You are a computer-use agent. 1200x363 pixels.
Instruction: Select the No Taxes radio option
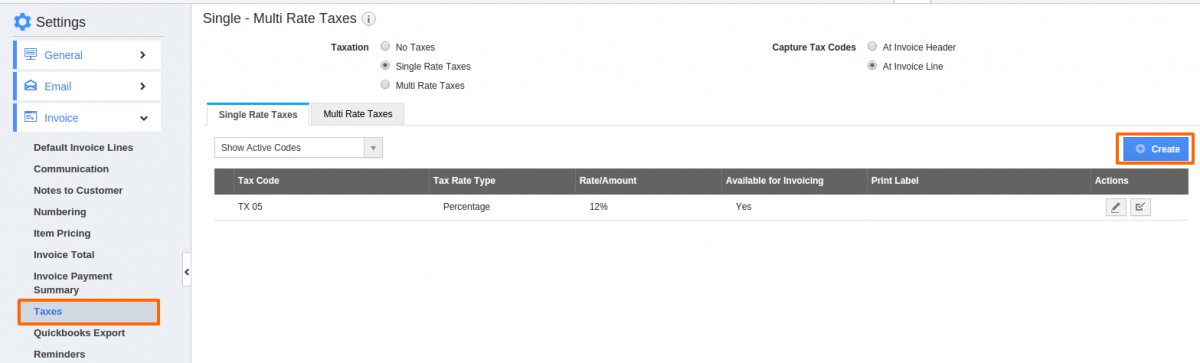[385, 47]
